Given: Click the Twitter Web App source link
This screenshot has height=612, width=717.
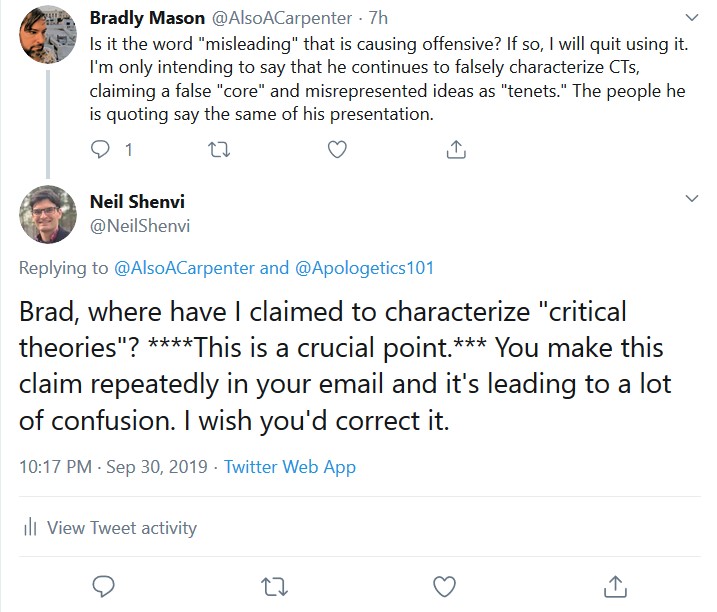Looking at the screenshot, I should click(290, 467).
